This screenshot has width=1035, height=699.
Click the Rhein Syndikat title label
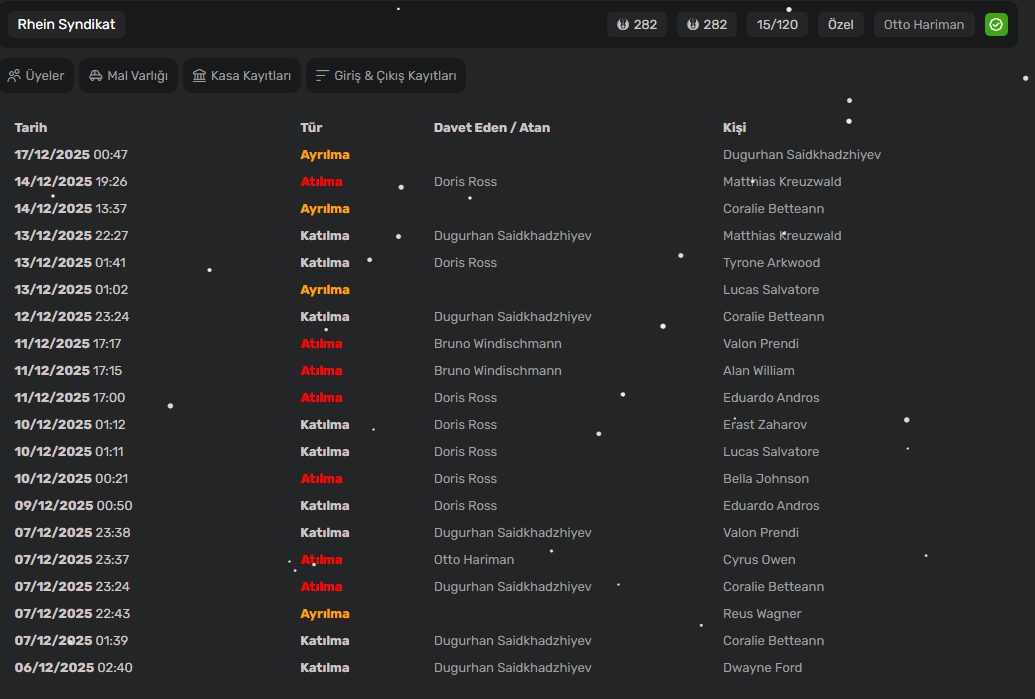[x=66, y=24]
